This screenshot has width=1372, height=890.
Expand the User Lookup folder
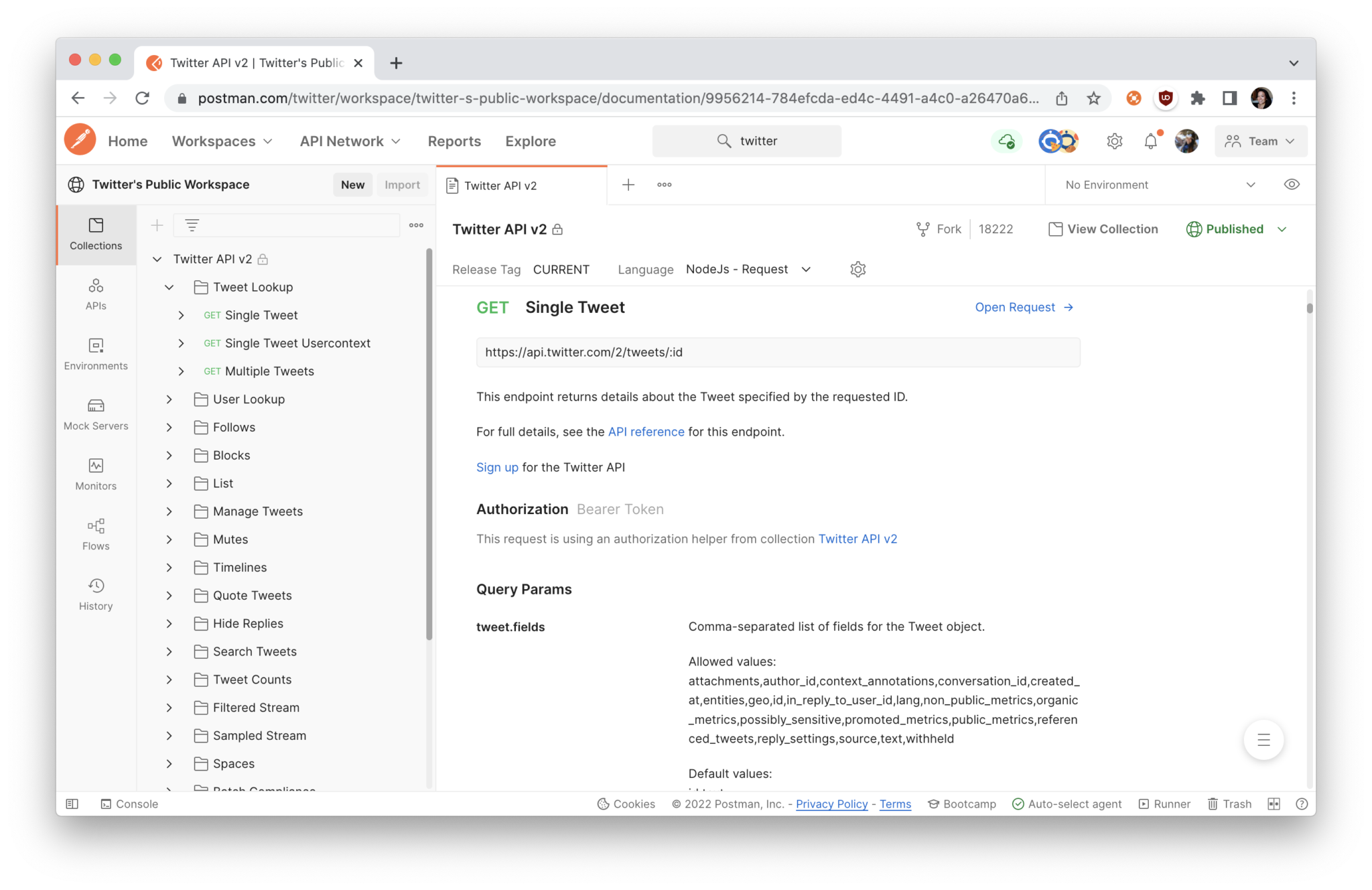(168, 399)
